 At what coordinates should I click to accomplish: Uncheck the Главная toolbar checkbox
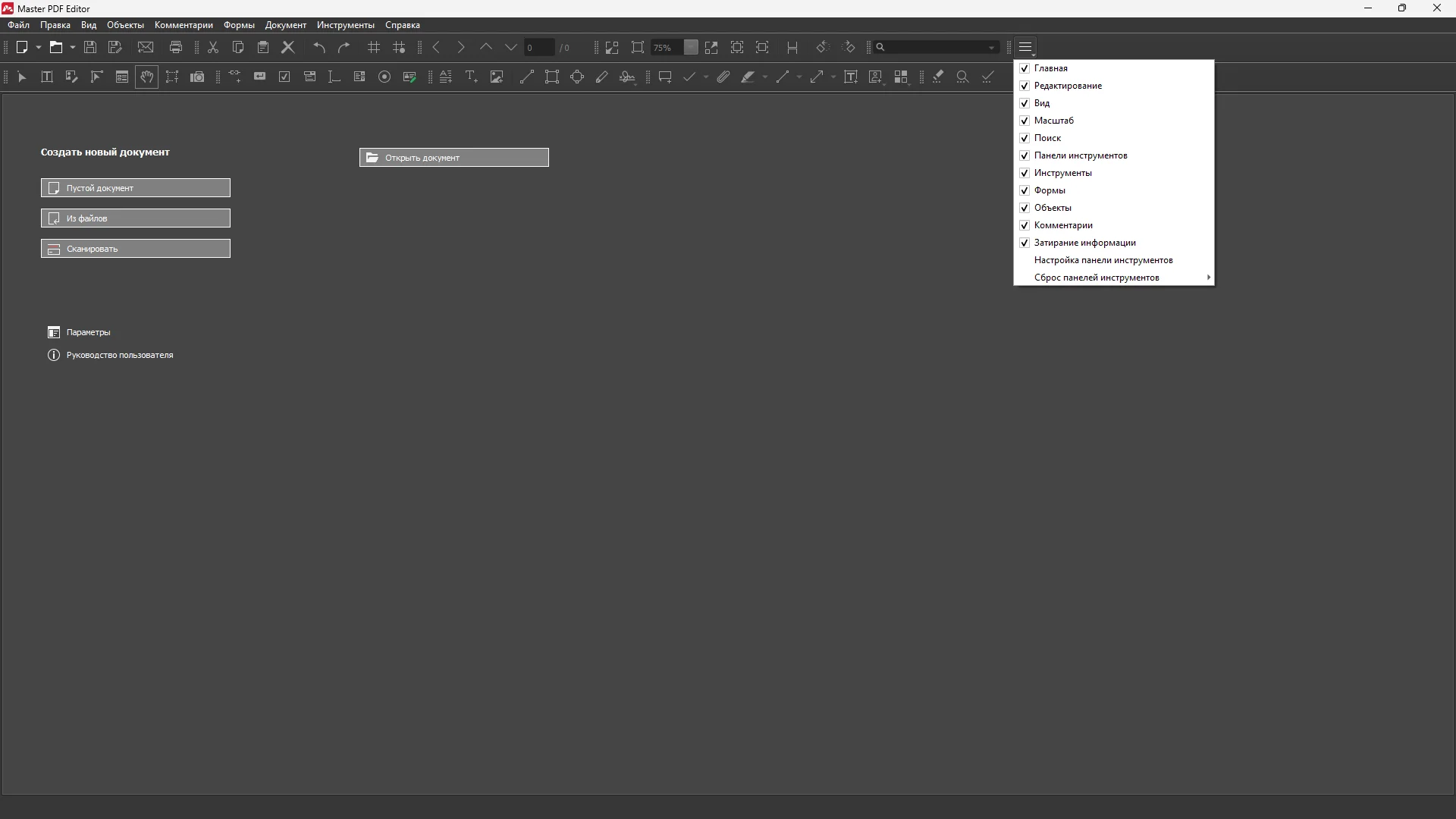[x=1025, y=68]
